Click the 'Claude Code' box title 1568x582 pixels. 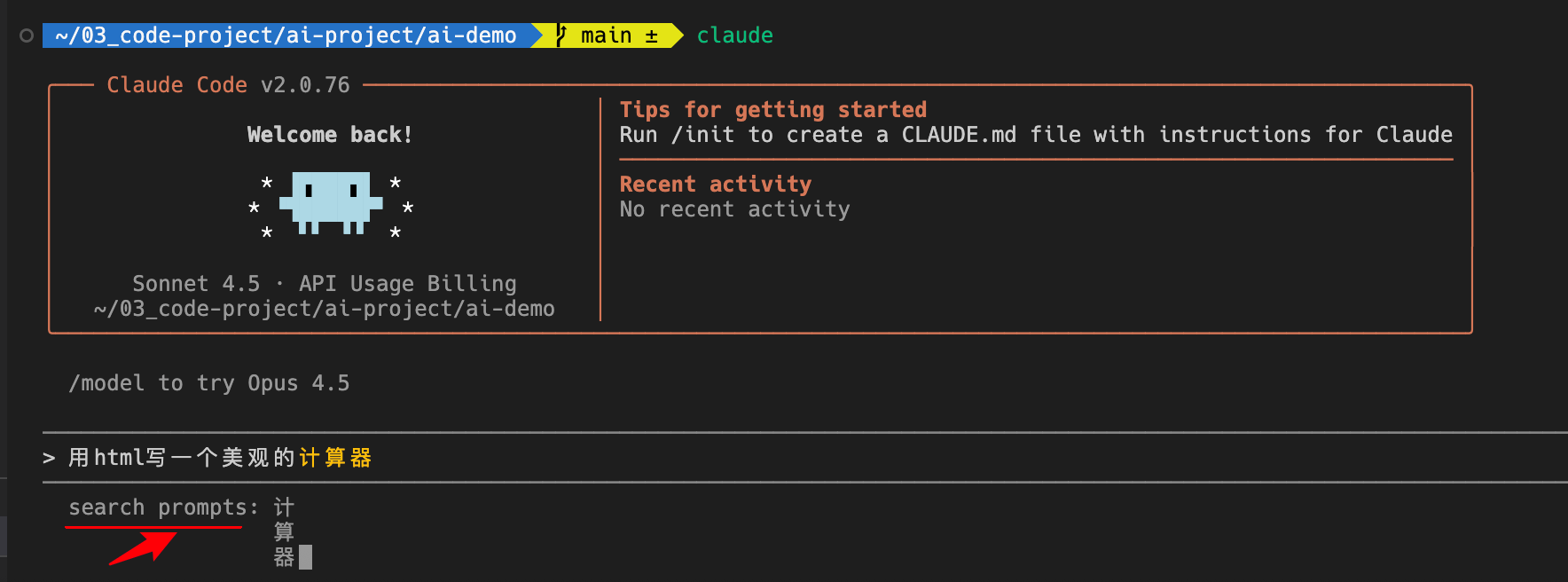click(176, 85)
